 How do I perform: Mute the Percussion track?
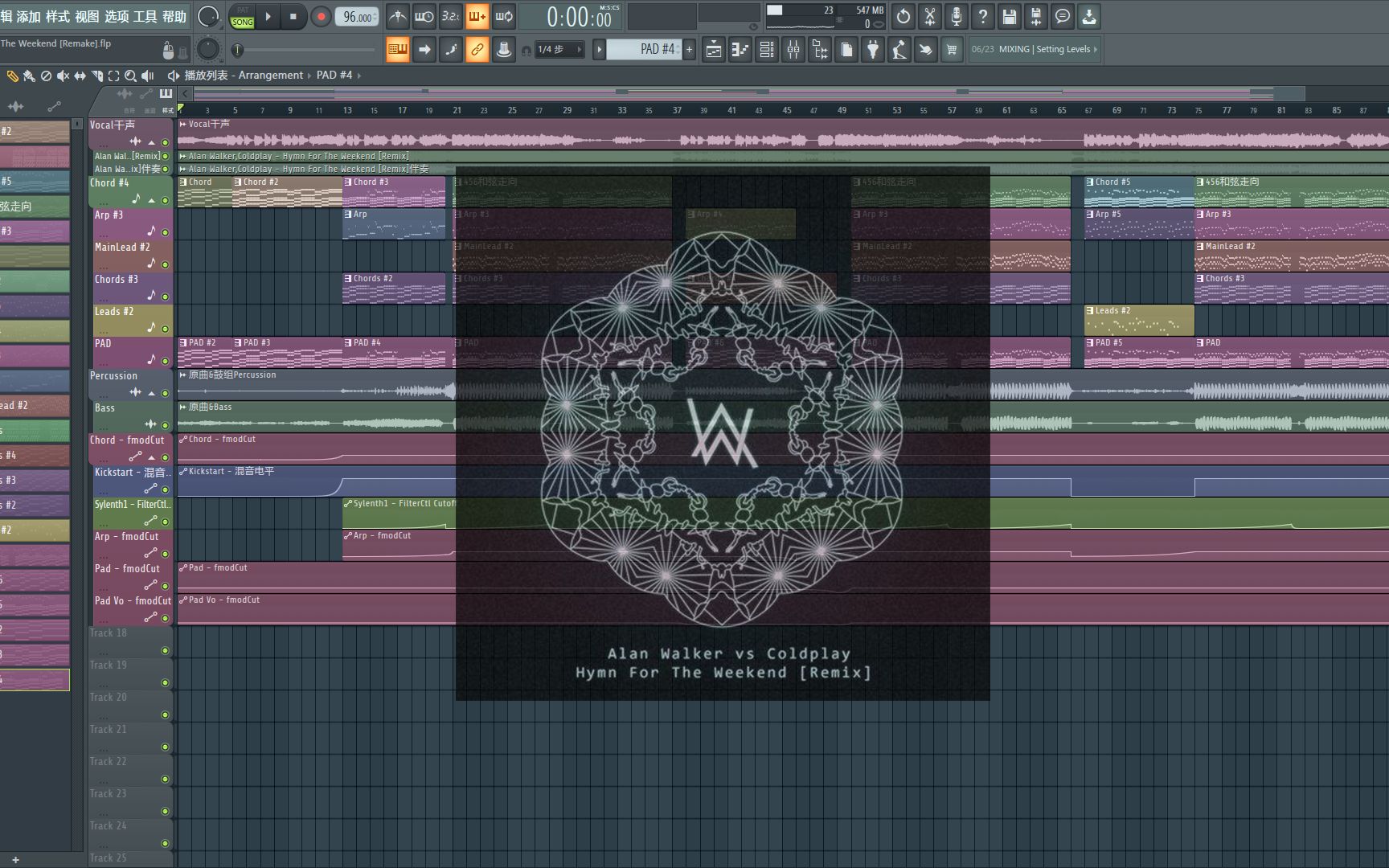coord(165,393)
